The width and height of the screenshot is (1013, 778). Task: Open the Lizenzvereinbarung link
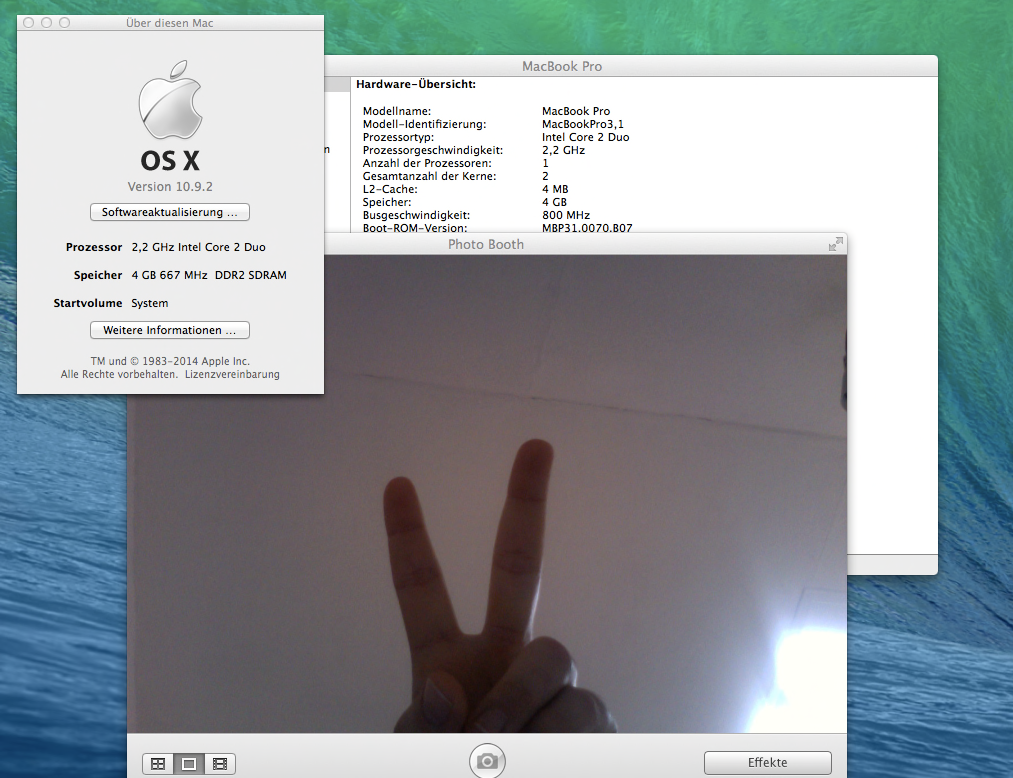click(232, 374)
